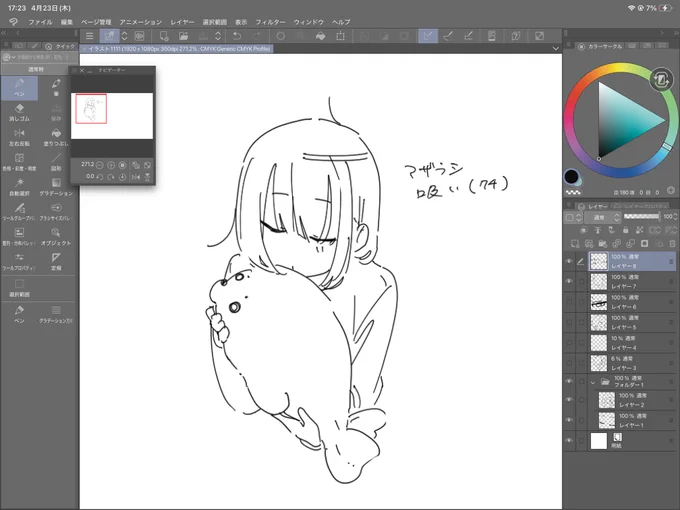680x510 pixels.
Task: Zoom out in the Navigator panel
Action: pyautogui.click(x=100, y=165)
